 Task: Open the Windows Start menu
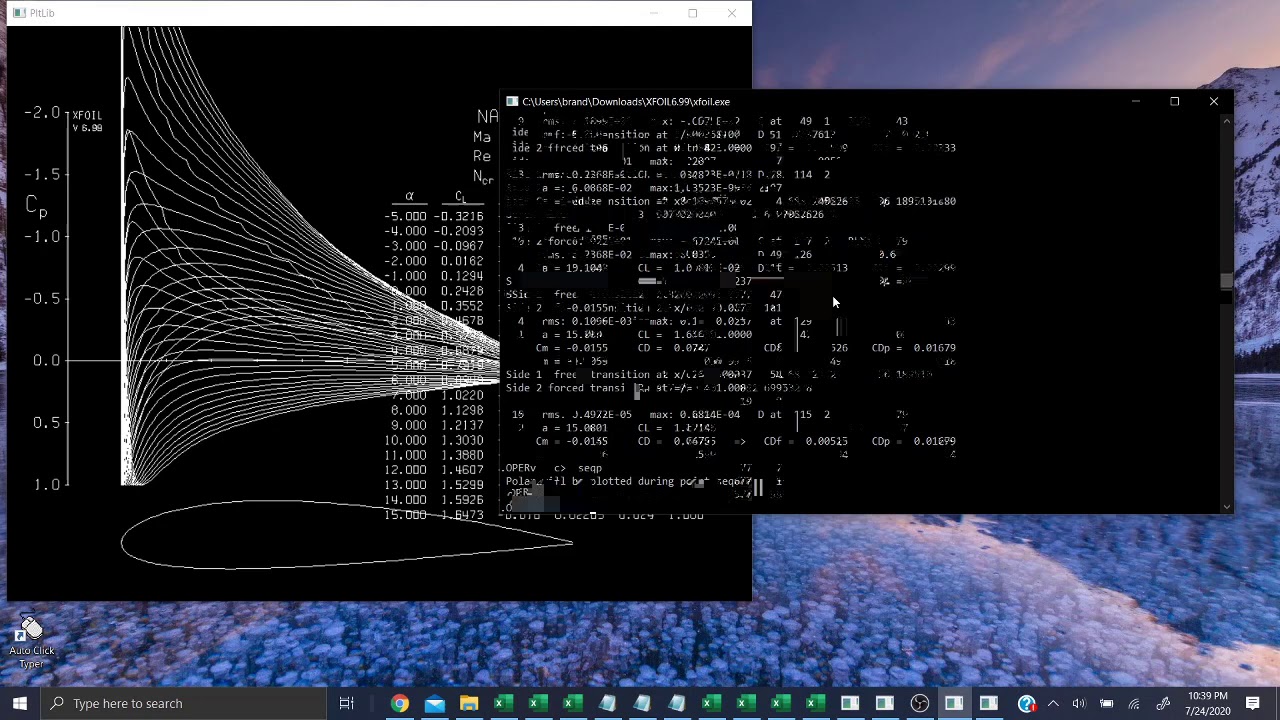coord(20,703)
